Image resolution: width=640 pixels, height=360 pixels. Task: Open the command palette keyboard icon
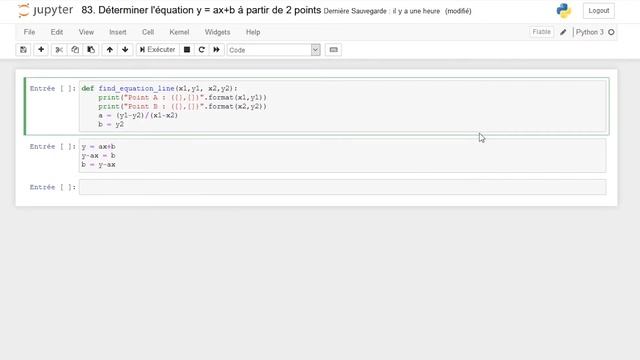tap(333, 50)
